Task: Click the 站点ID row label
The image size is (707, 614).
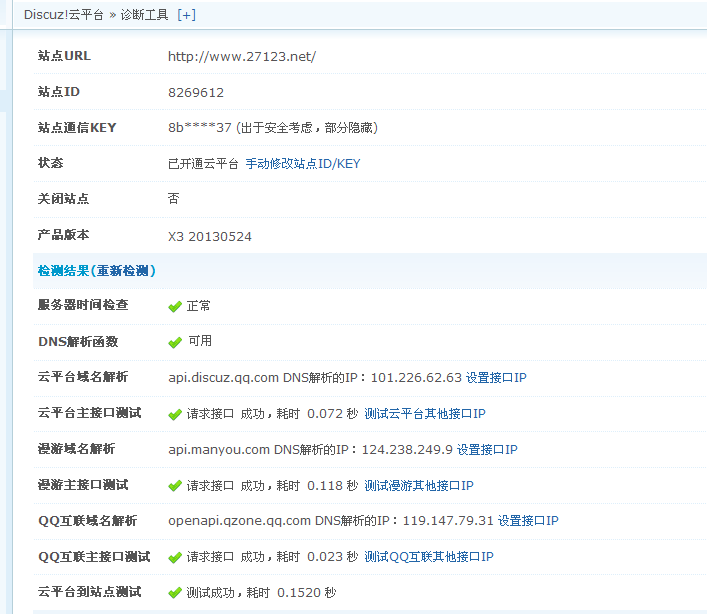Action: (59, 92)
